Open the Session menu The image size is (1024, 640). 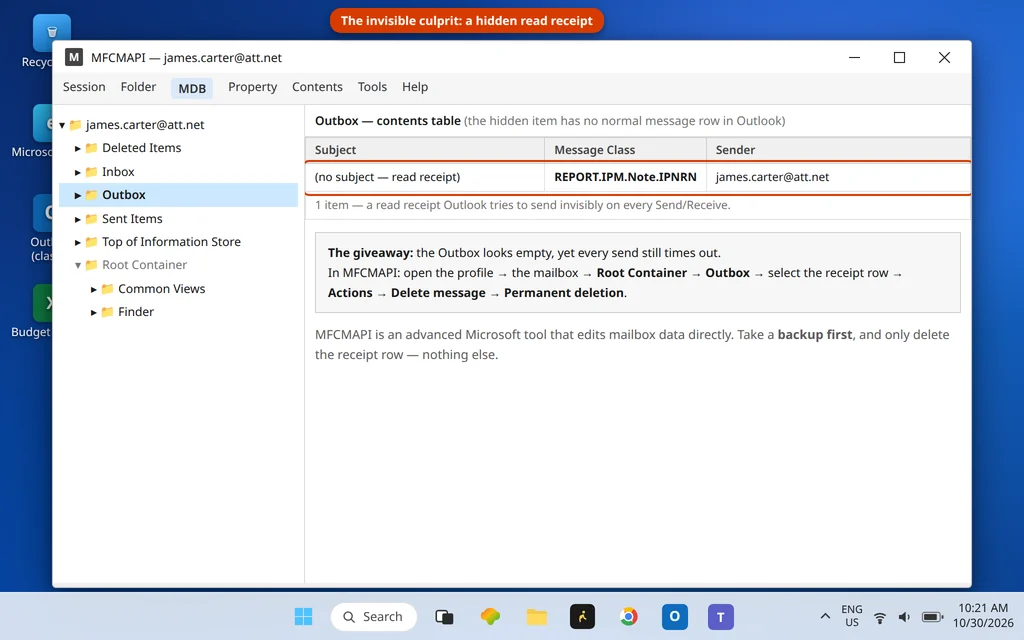tap(84, 87)
